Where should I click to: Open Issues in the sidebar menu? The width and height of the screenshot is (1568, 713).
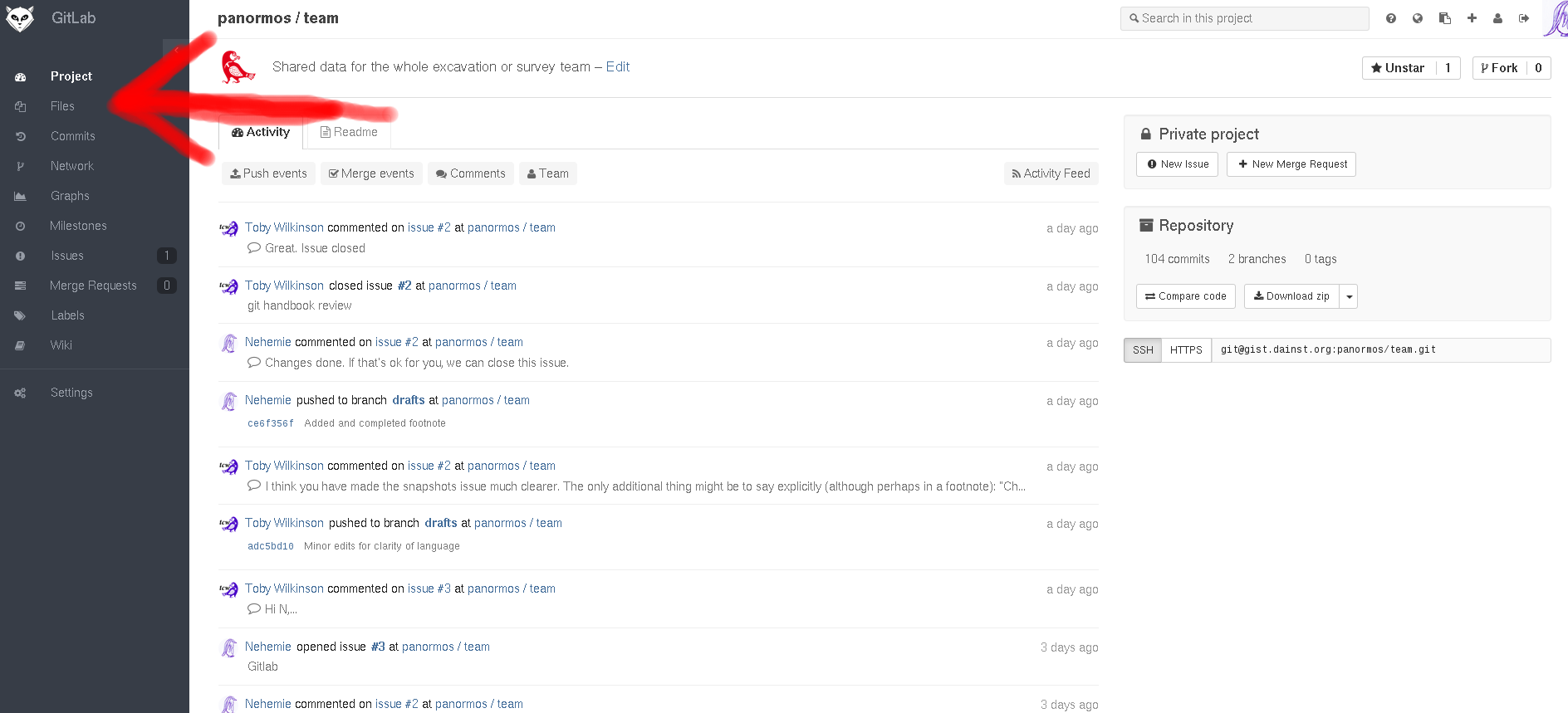tap(66, 256)
